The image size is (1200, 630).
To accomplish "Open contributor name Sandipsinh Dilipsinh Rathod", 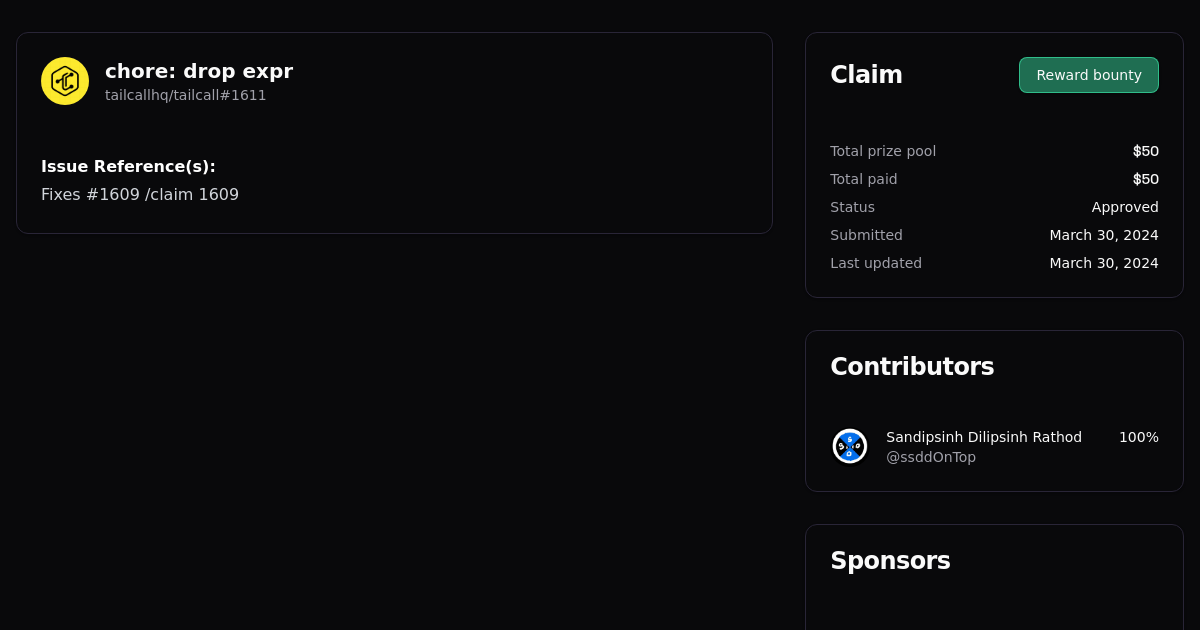I will pos(983,437).
